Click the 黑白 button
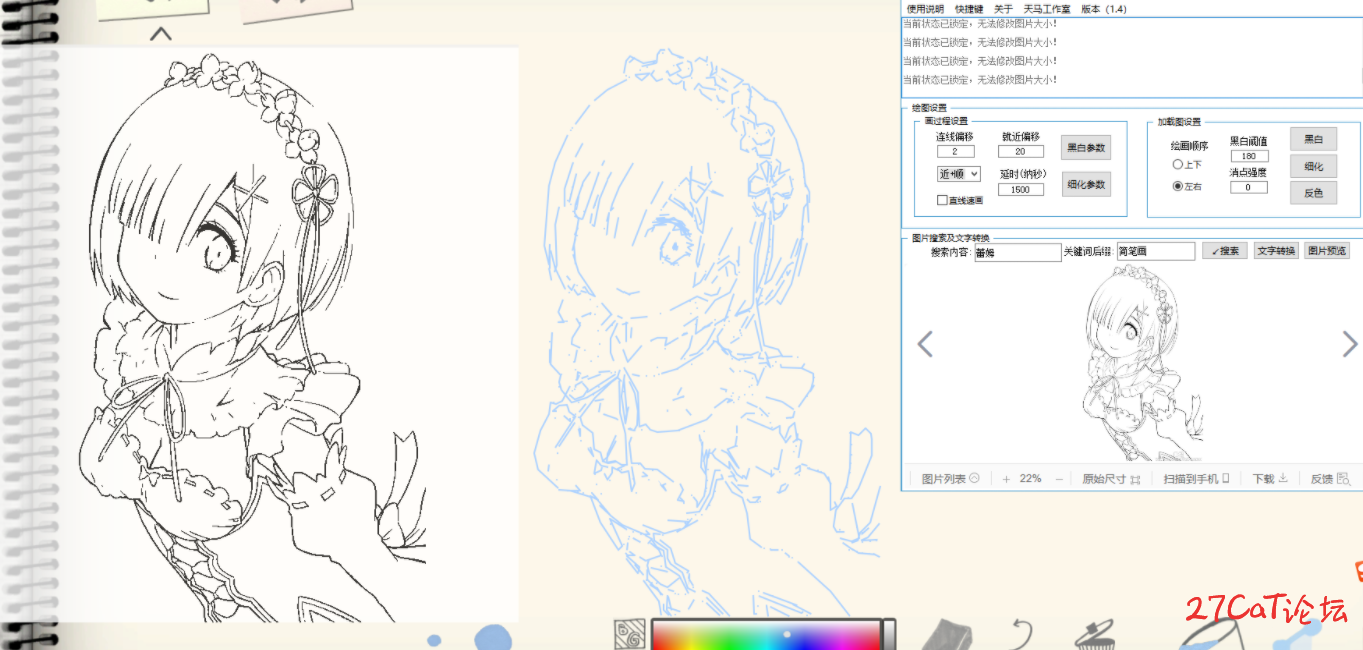 pyautogui.click(x=1313, y=139)
